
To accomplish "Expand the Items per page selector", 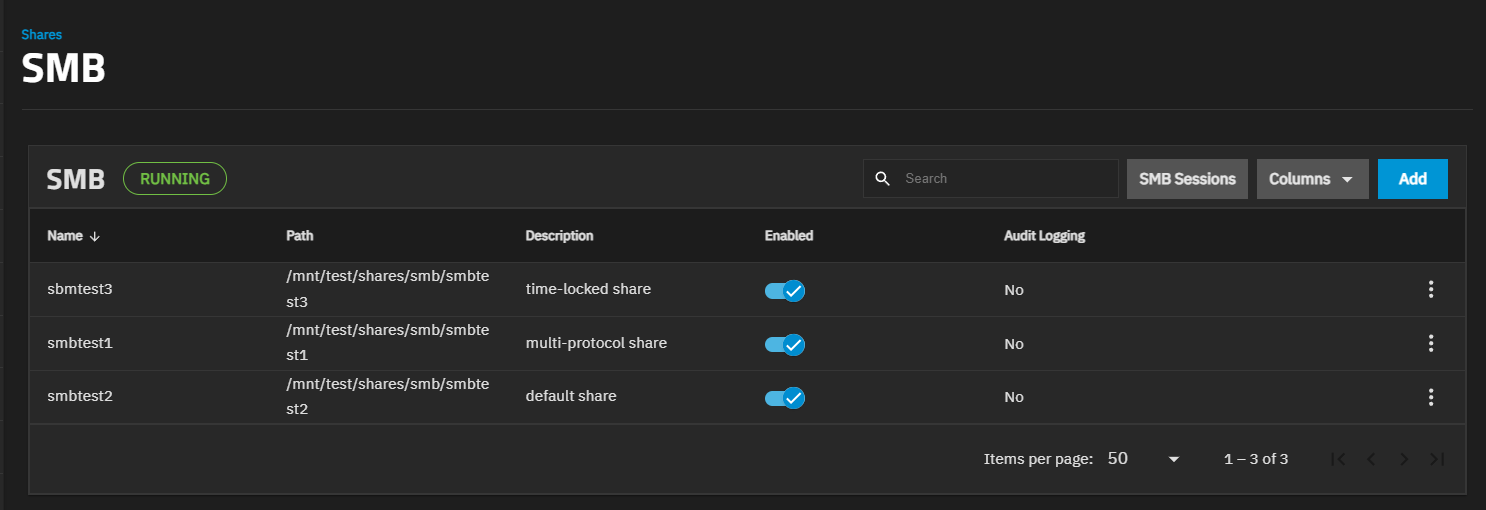I will pyautogui.click(x=1144, y=459).
